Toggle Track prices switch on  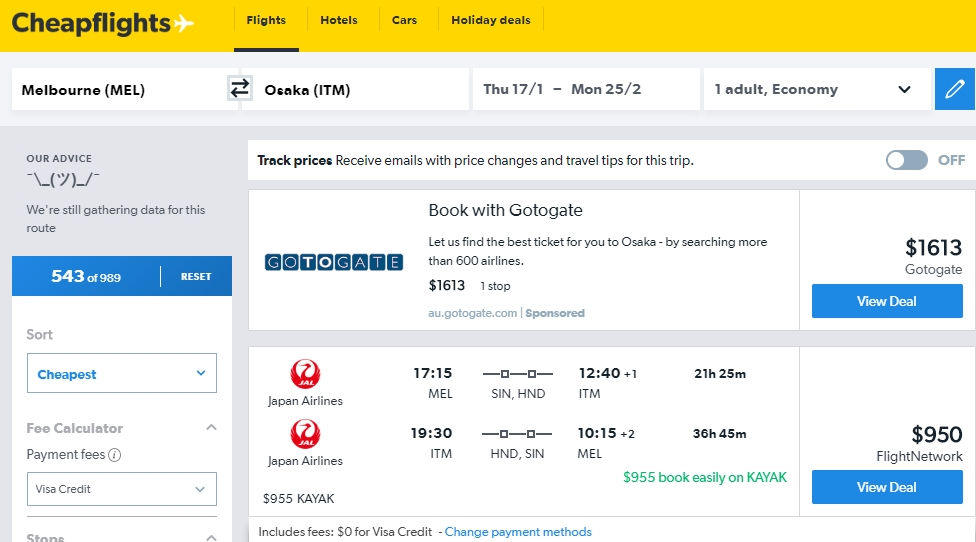tap(906, 161)
